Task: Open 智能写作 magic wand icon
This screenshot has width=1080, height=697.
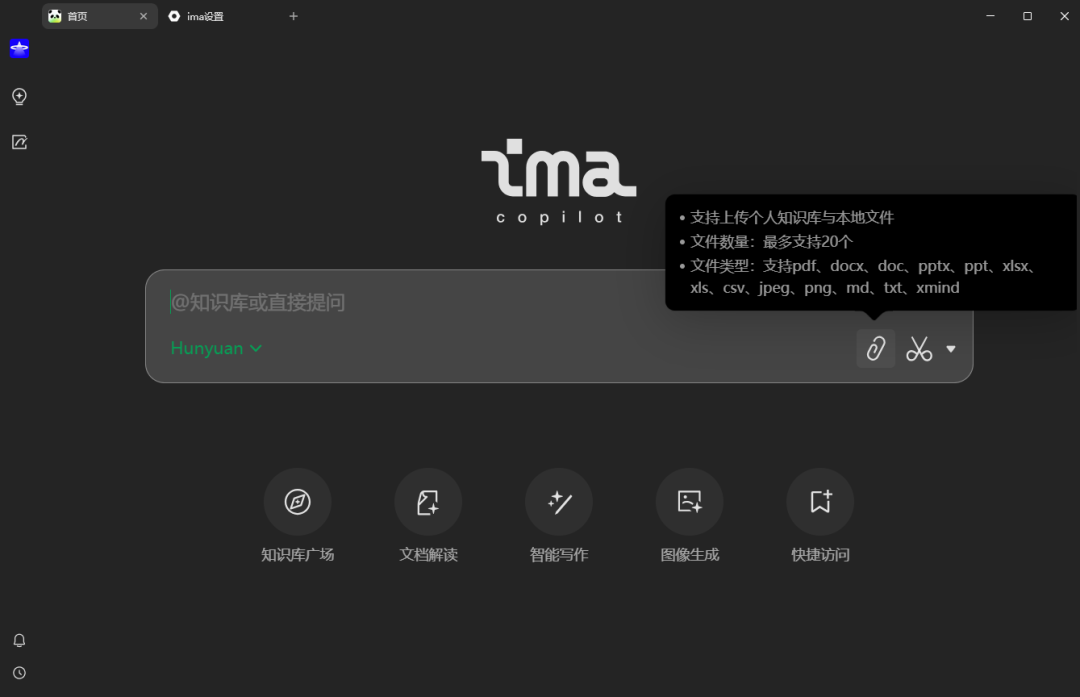Action: (x=559, y=502)
